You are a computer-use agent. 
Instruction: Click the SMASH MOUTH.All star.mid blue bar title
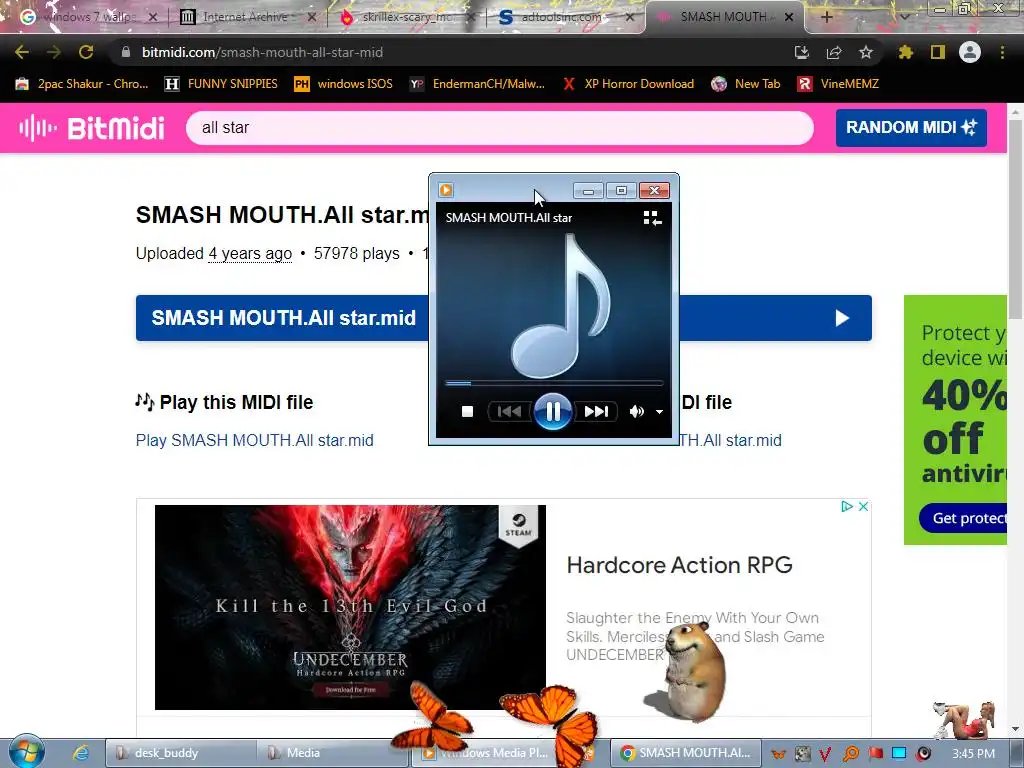[283, 318]
